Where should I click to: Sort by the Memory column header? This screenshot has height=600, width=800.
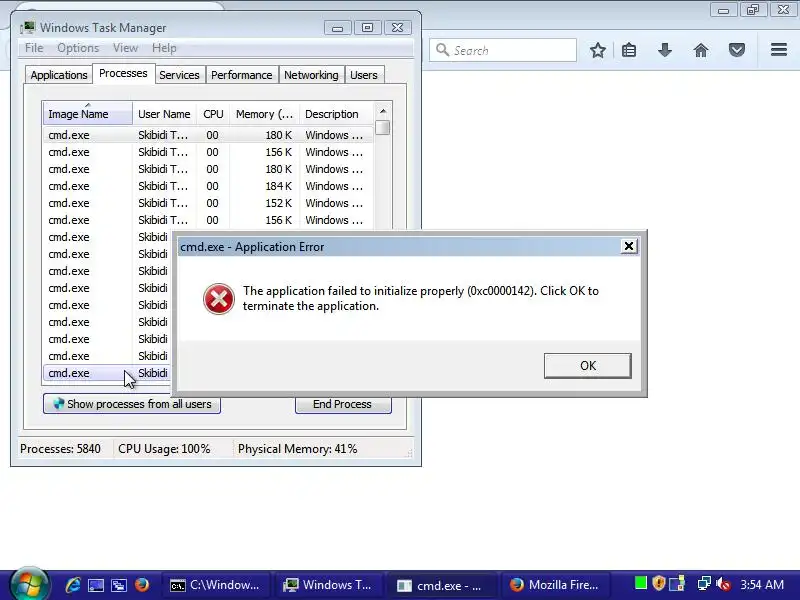coord(264,114)
